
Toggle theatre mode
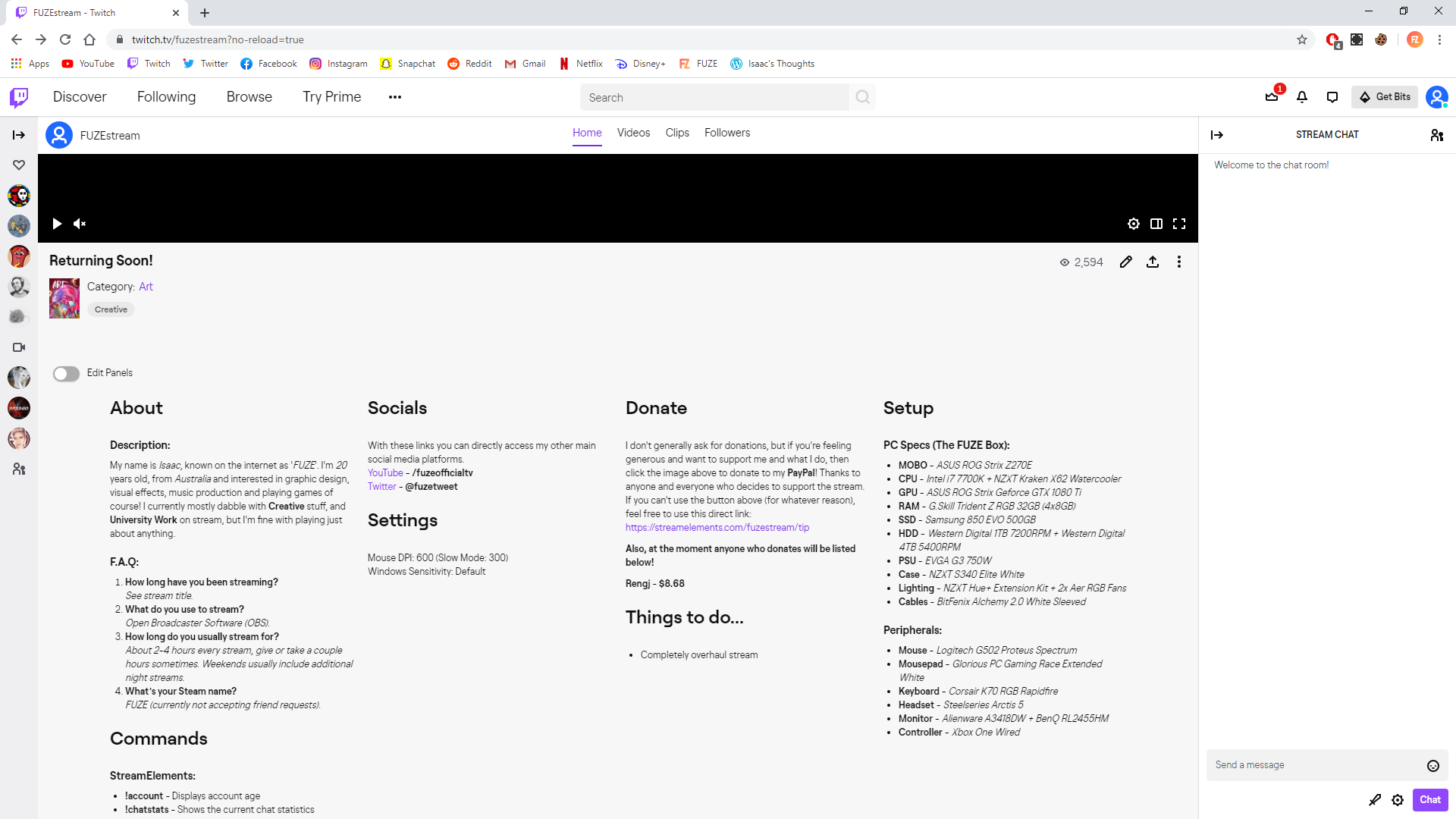1156,224
